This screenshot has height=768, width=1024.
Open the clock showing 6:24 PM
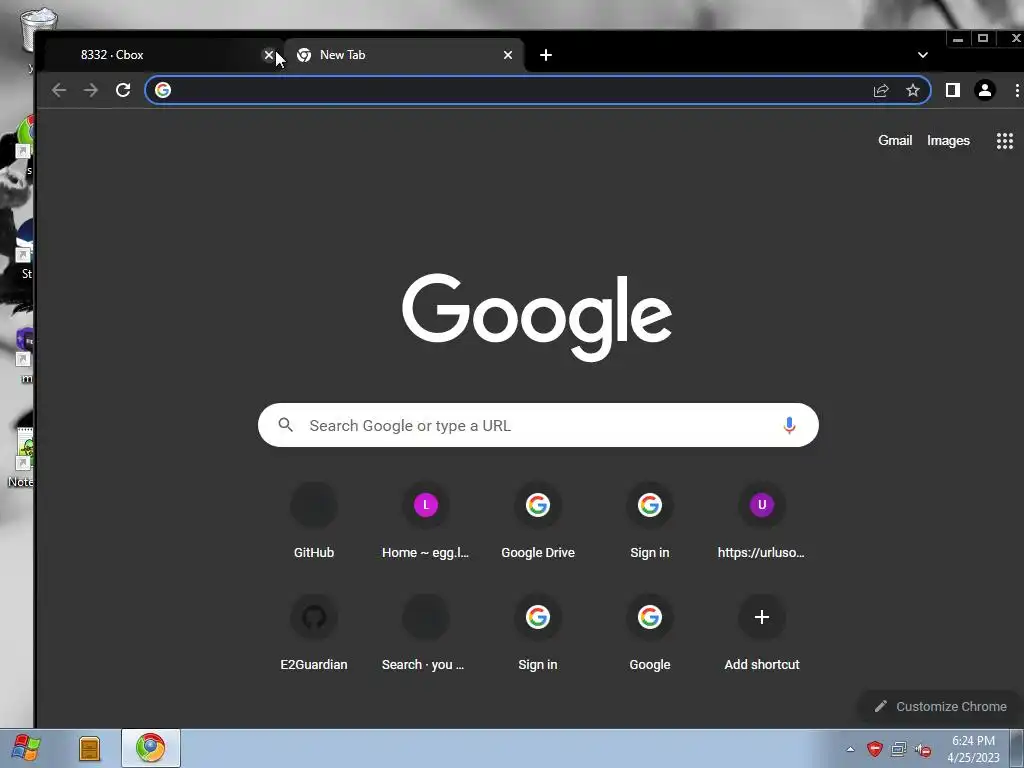point(973,749)
